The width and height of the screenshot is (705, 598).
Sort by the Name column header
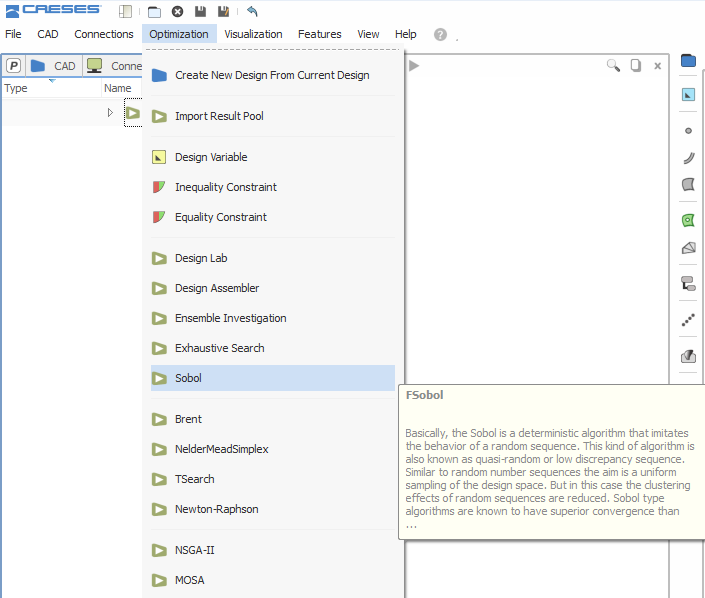122,88
